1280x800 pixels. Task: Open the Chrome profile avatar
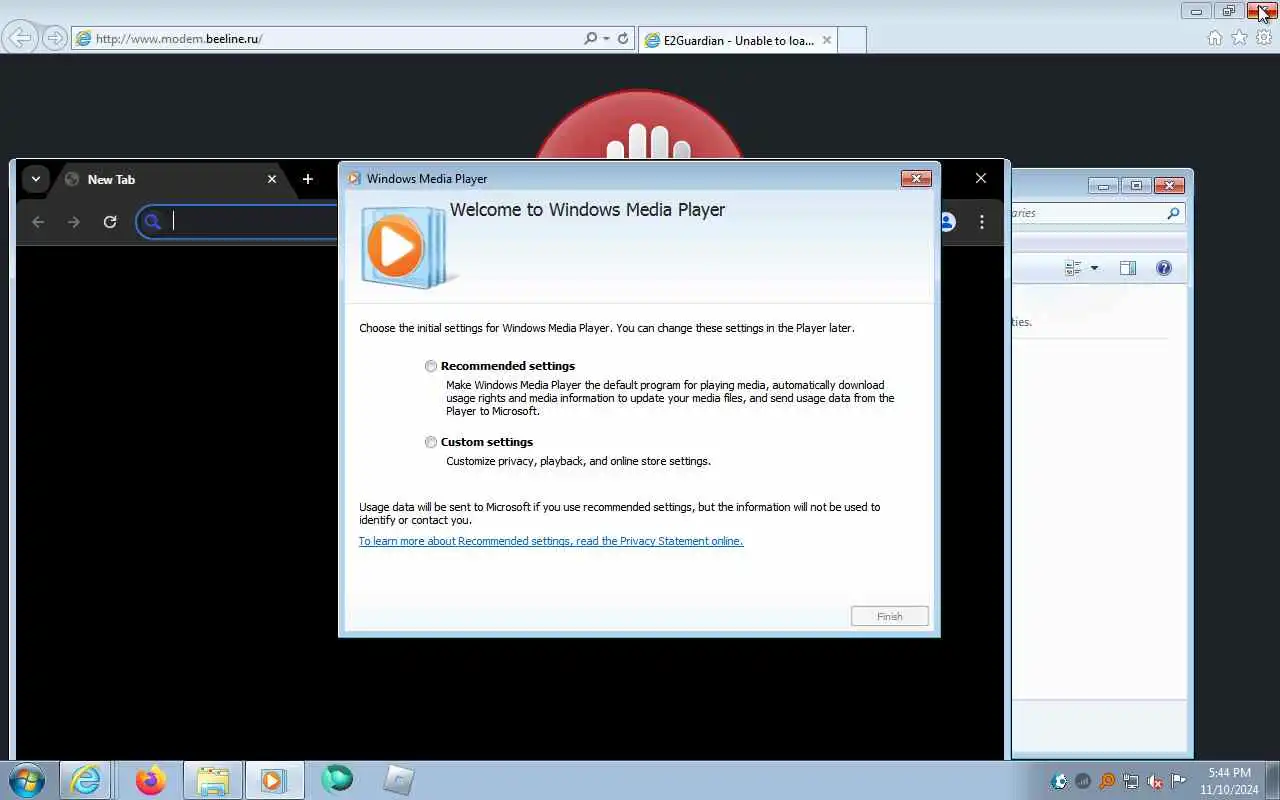click(x=946, y=222)
